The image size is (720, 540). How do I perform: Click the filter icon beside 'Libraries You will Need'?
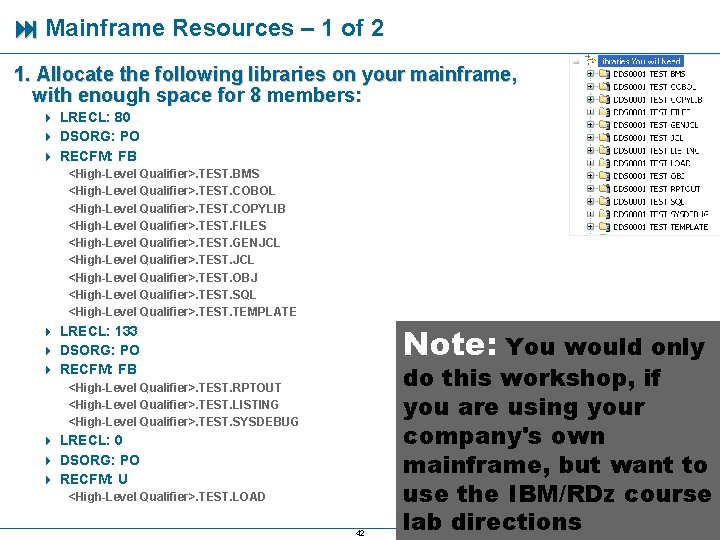tap(591, 60)
